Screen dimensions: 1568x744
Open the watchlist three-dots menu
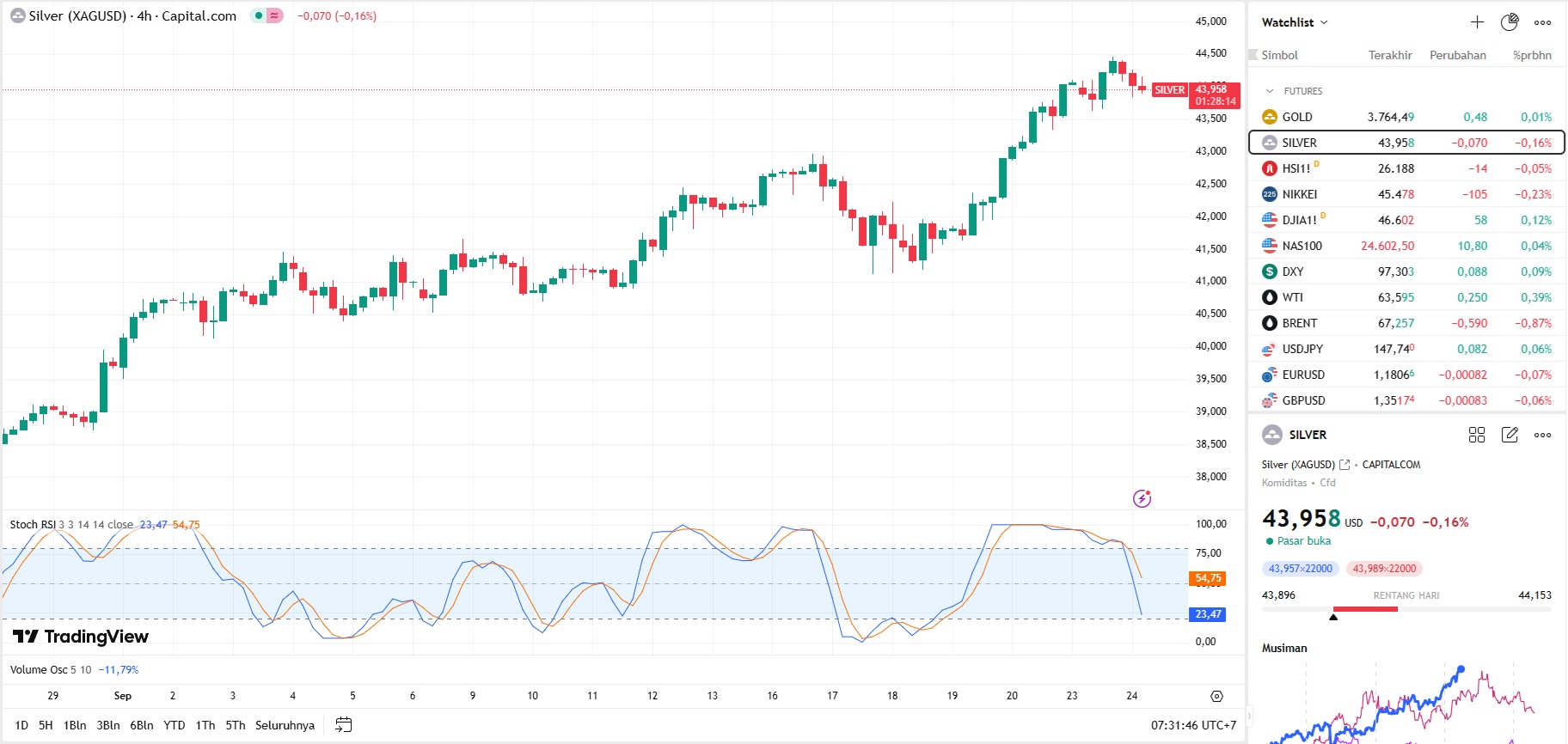tap(1543, 22)
